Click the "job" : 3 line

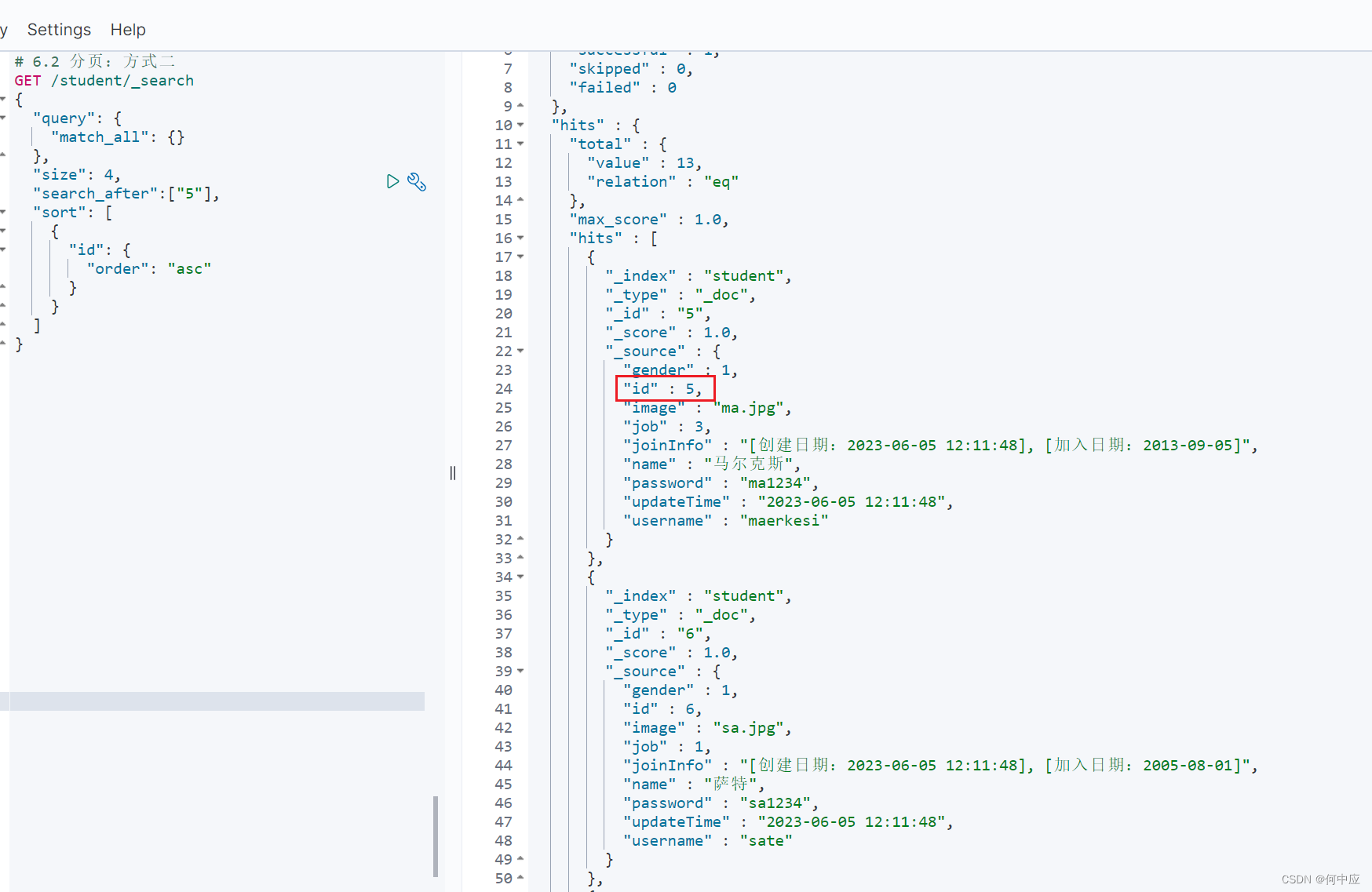point(667,427)
